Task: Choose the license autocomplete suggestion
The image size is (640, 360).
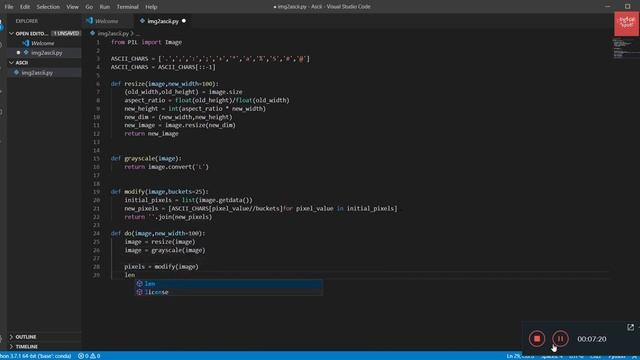Action: [x=229, y=292]
